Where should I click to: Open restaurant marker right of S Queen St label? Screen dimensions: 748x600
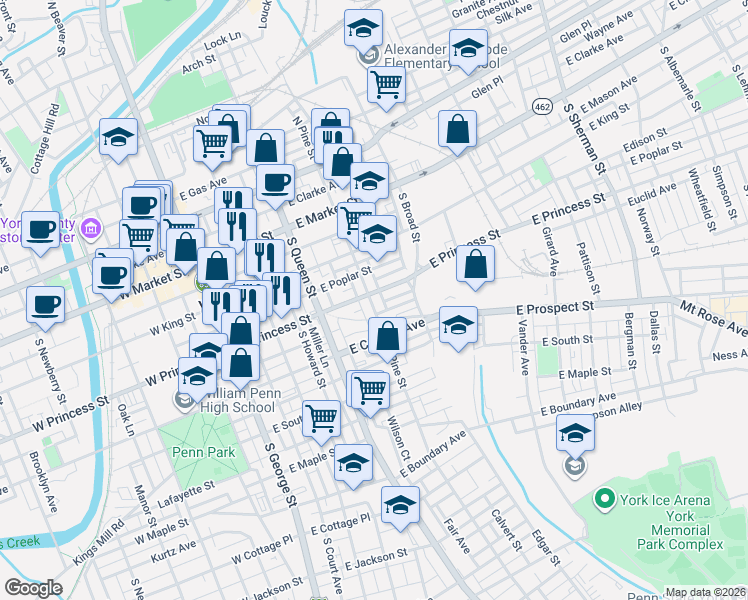tap(282, 294)
